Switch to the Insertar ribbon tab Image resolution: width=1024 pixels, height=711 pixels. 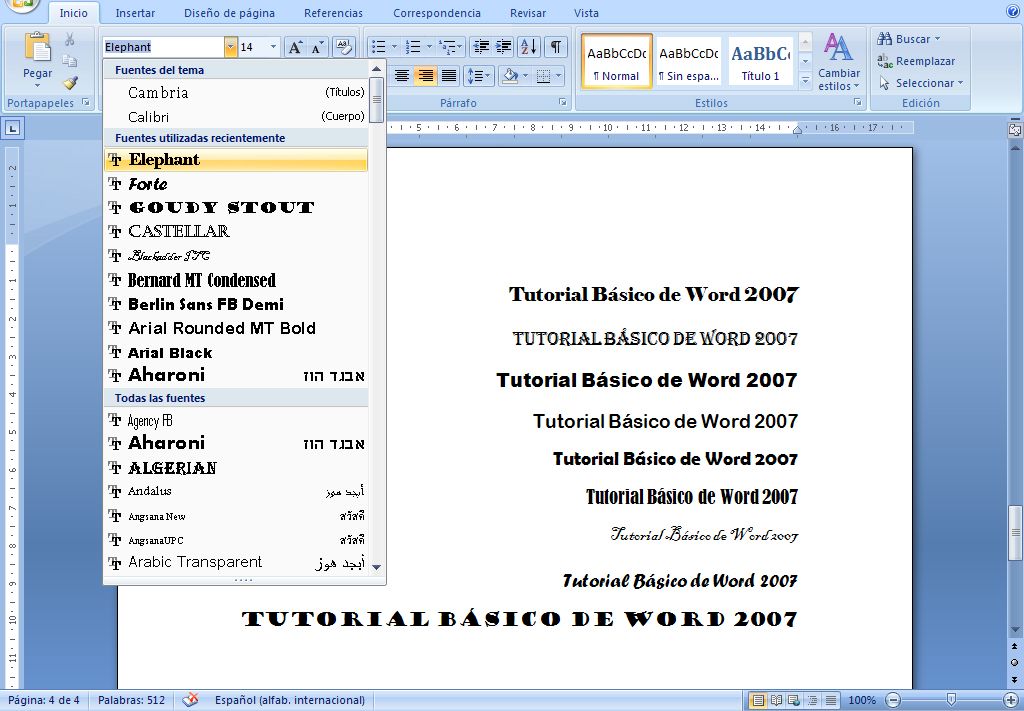pos(135,13)
